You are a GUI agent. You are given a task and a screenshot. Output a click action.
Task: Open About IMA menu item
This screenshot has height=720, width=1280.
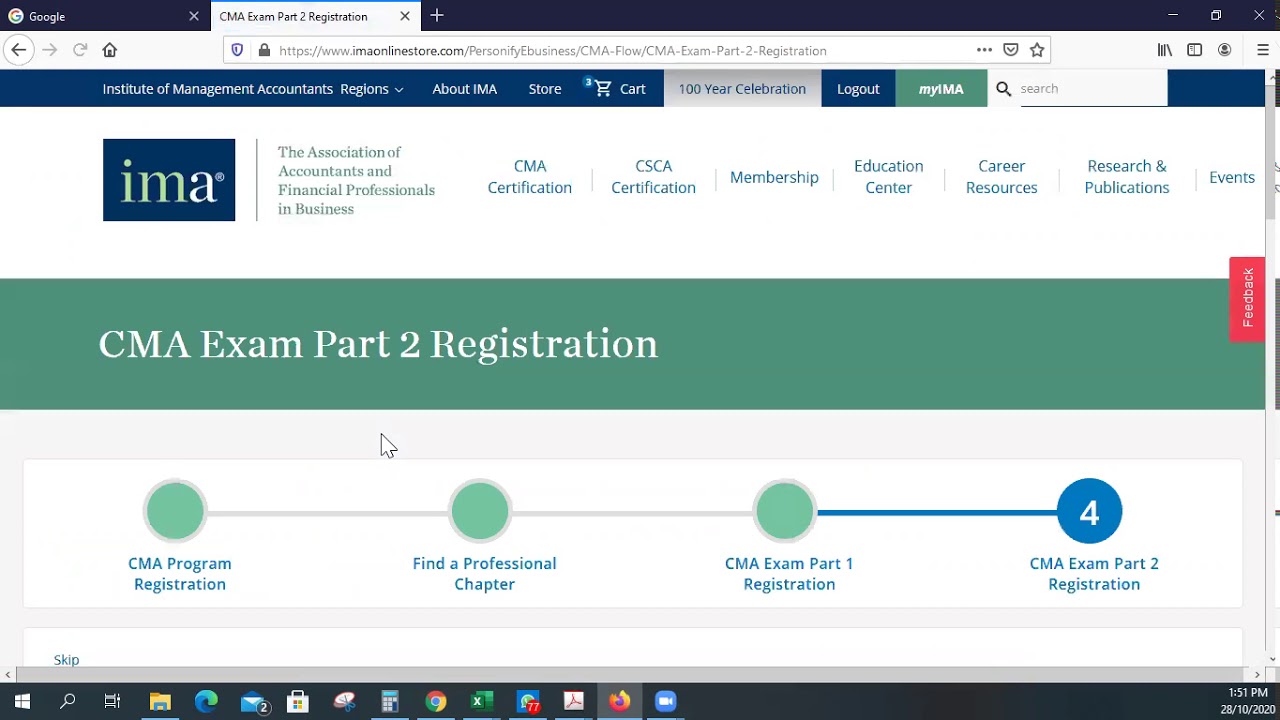(x=464, y=88)
